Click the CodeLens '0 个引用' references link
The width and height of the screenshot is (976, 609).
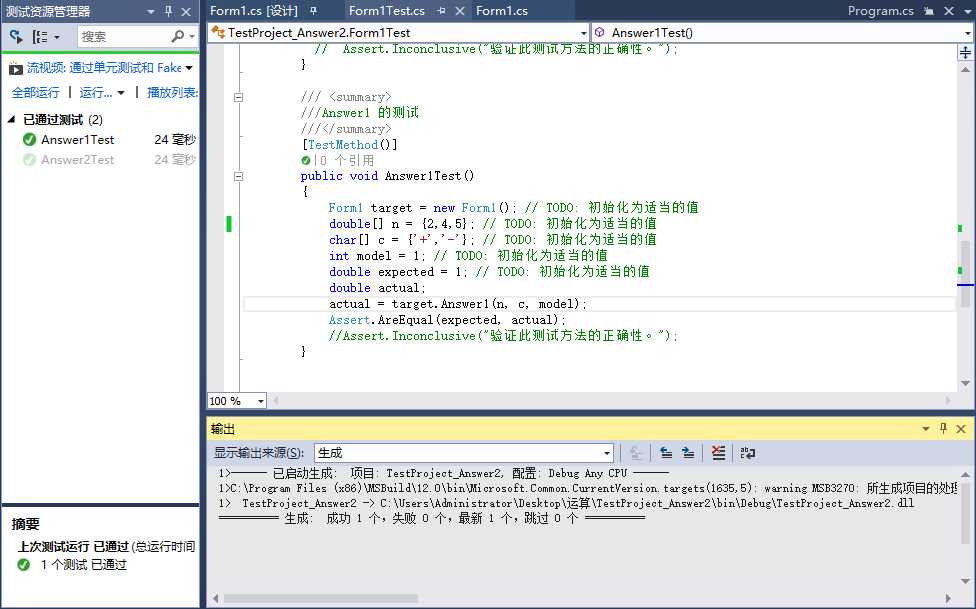[x=347, y=161]
